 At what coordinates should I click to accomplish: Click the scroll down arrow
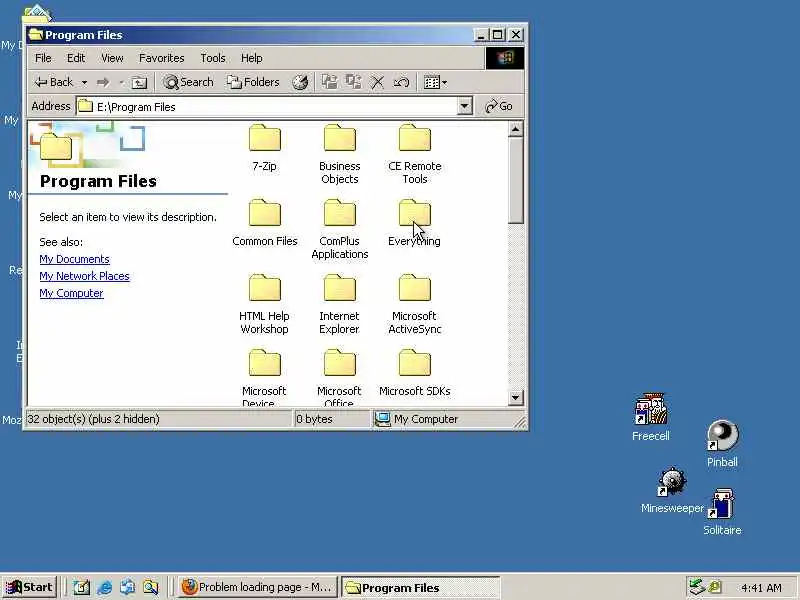(x=515, y=397)
